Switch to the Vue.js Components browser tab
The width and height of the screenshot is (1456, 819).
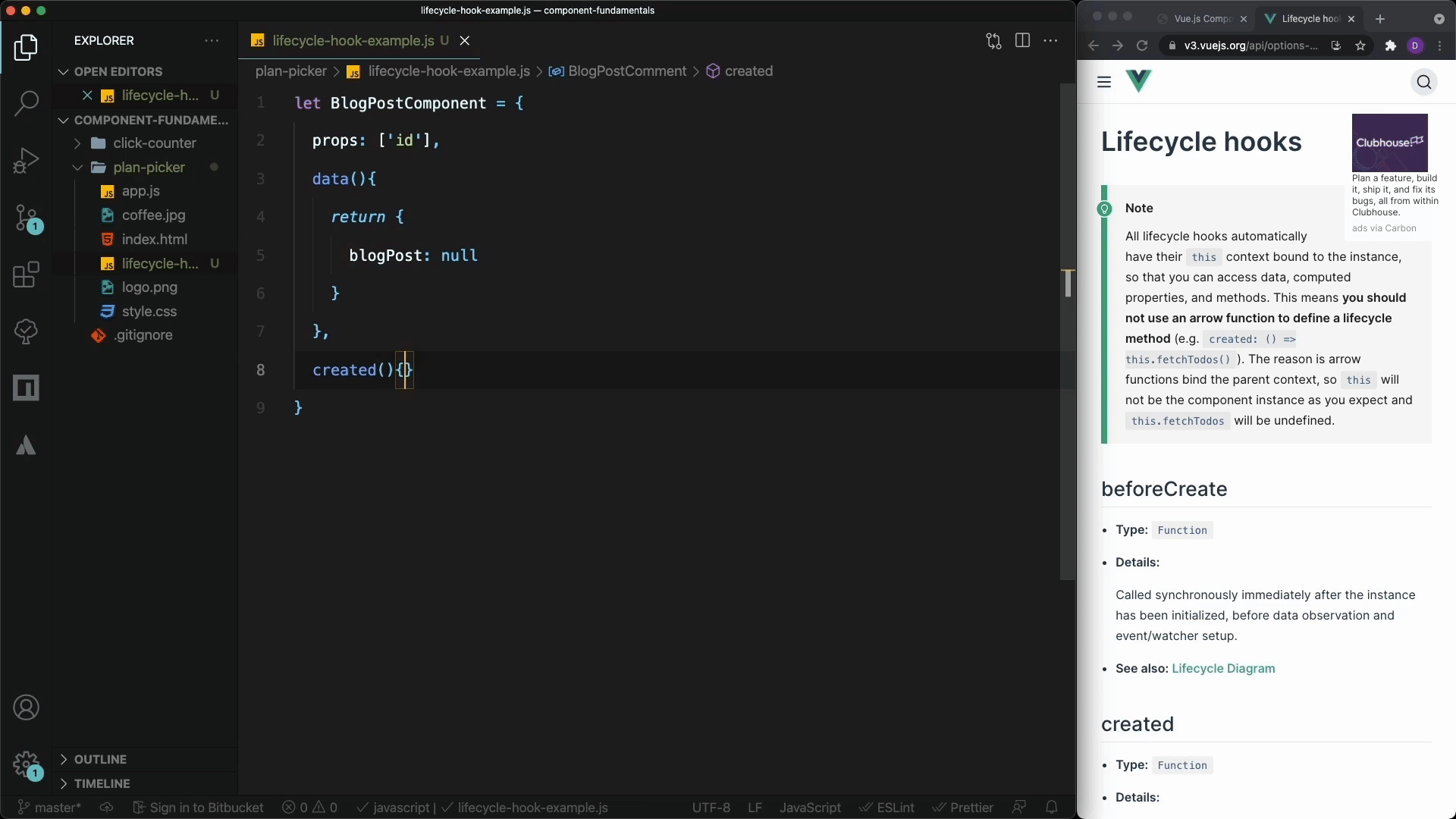1202,19
